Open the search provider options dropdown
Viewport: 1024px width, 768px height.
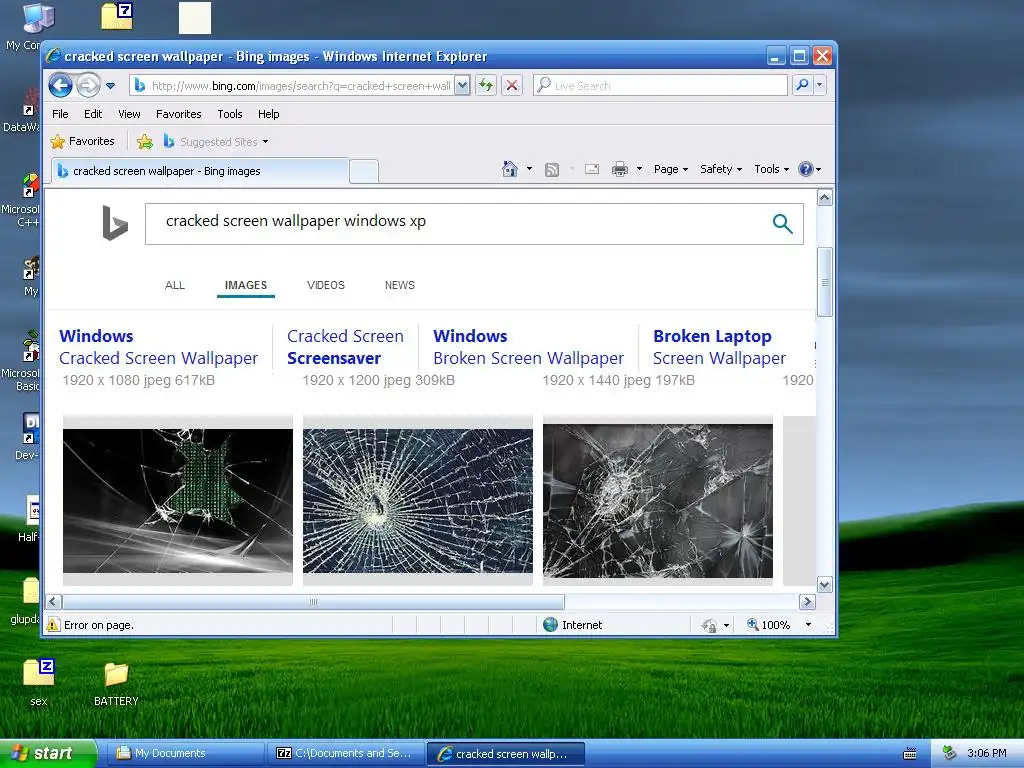(x=820, y=85)
